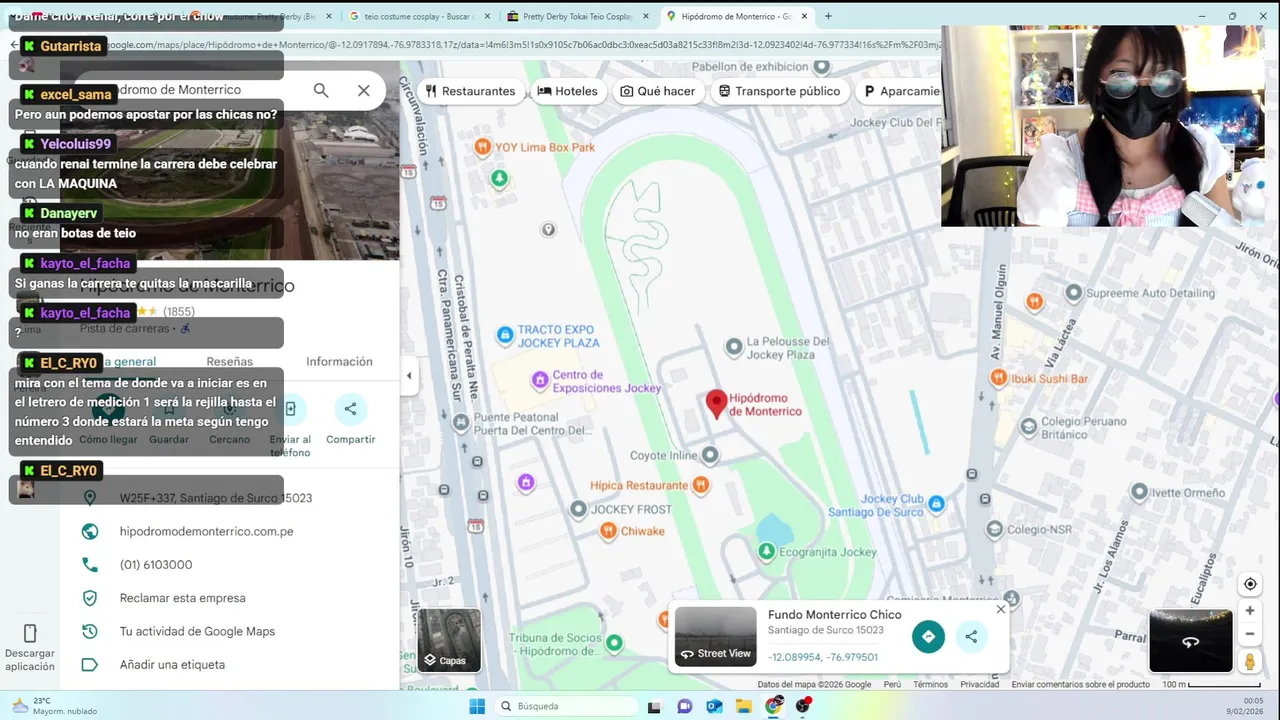Image resolution: width=1280 pixels, height=720 pixels.
Task: Click Coyote Inline marker
Action: (x=710, y=455)
